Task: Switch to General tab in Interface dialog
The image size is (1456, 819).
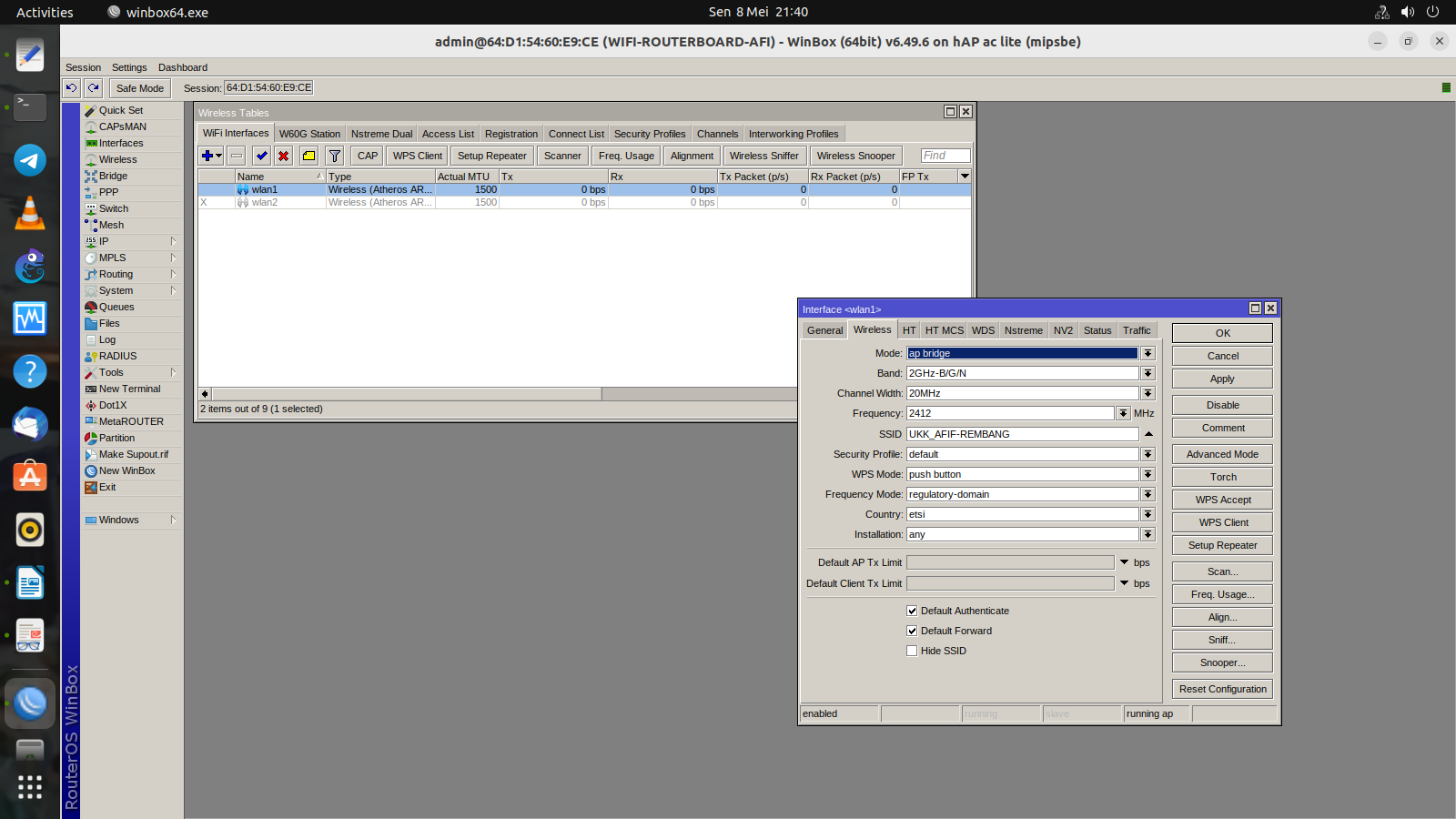Action: coord(824,330)
